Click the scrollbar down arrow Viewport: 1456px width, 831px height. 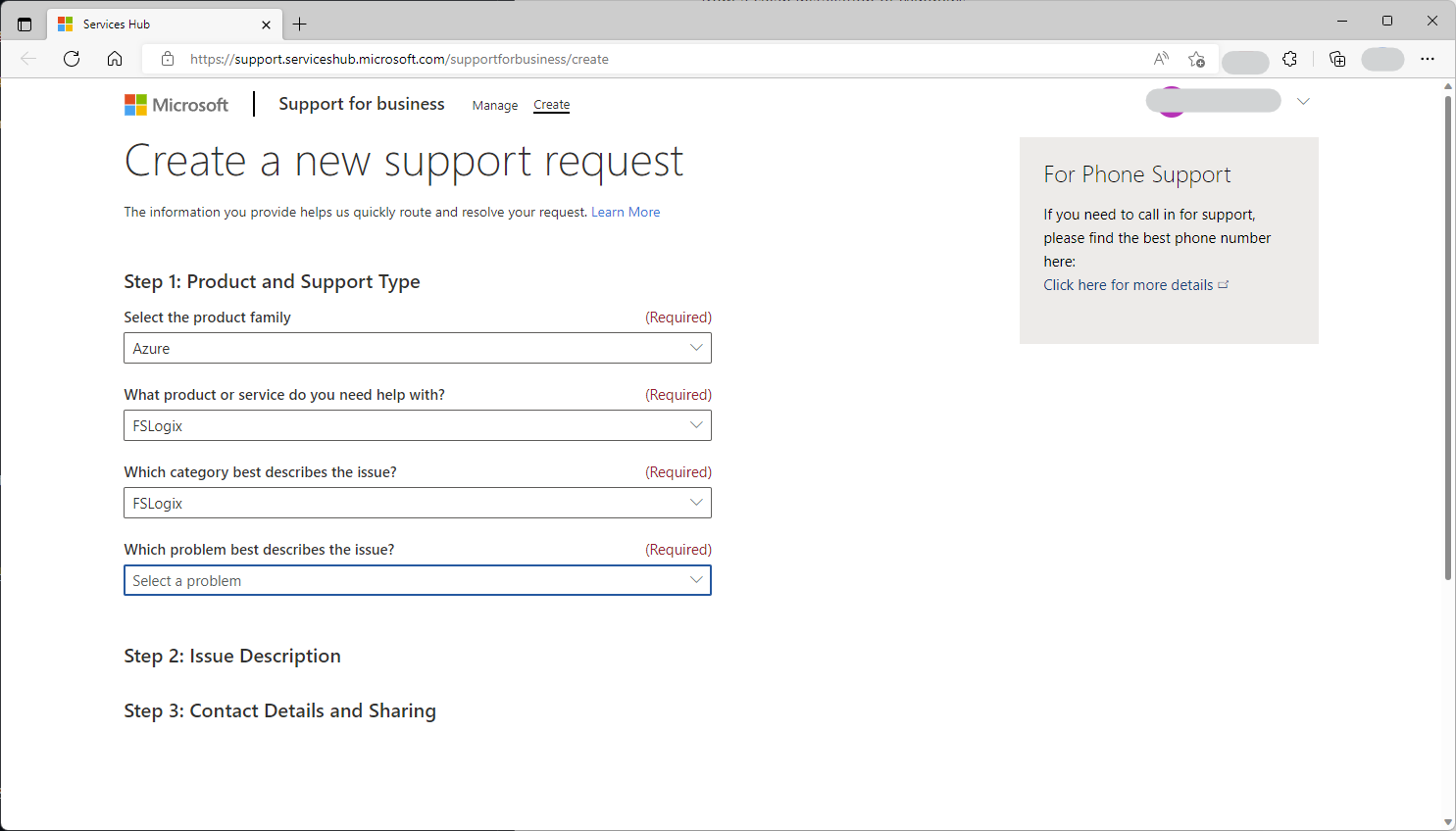pos(1448,822)
